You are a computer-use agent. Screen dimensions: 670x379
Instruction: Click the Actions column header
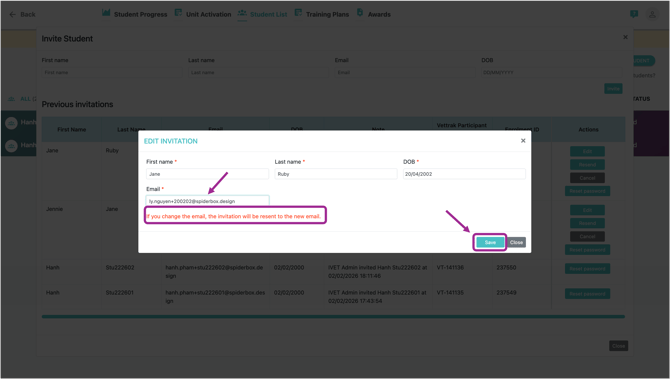[588, 129]
